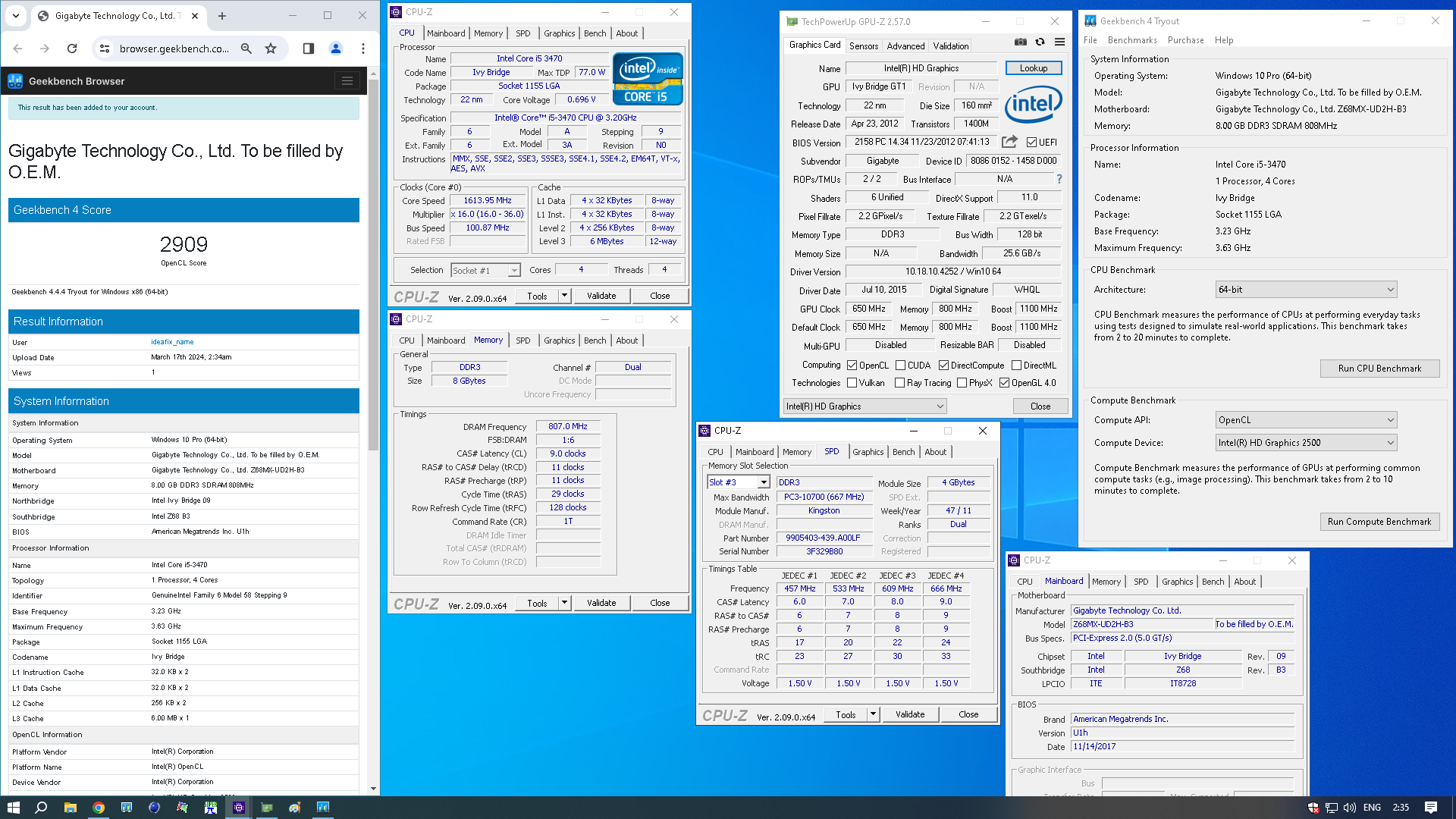Click the Bus Interface question mark icon
The image size is (1456, 819).
point(1059,179)
